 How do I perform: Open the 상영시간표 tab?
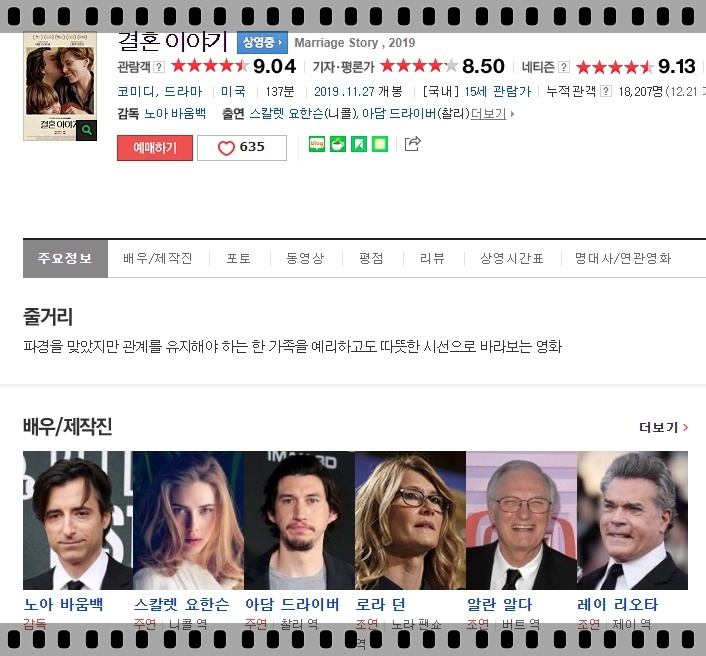(511, 258)
